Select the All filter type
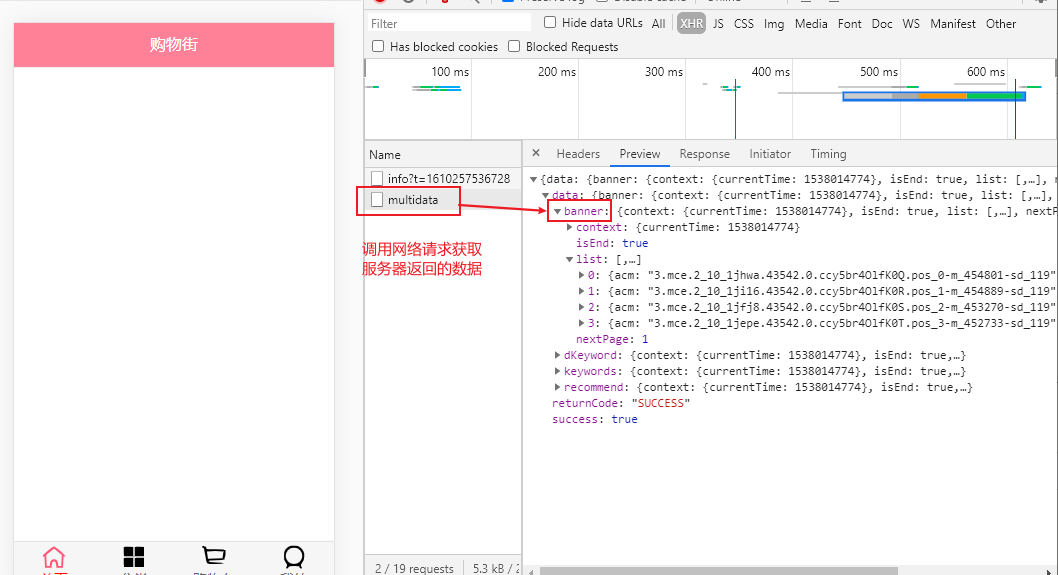The image size is (1058, 575). point(659,24)
